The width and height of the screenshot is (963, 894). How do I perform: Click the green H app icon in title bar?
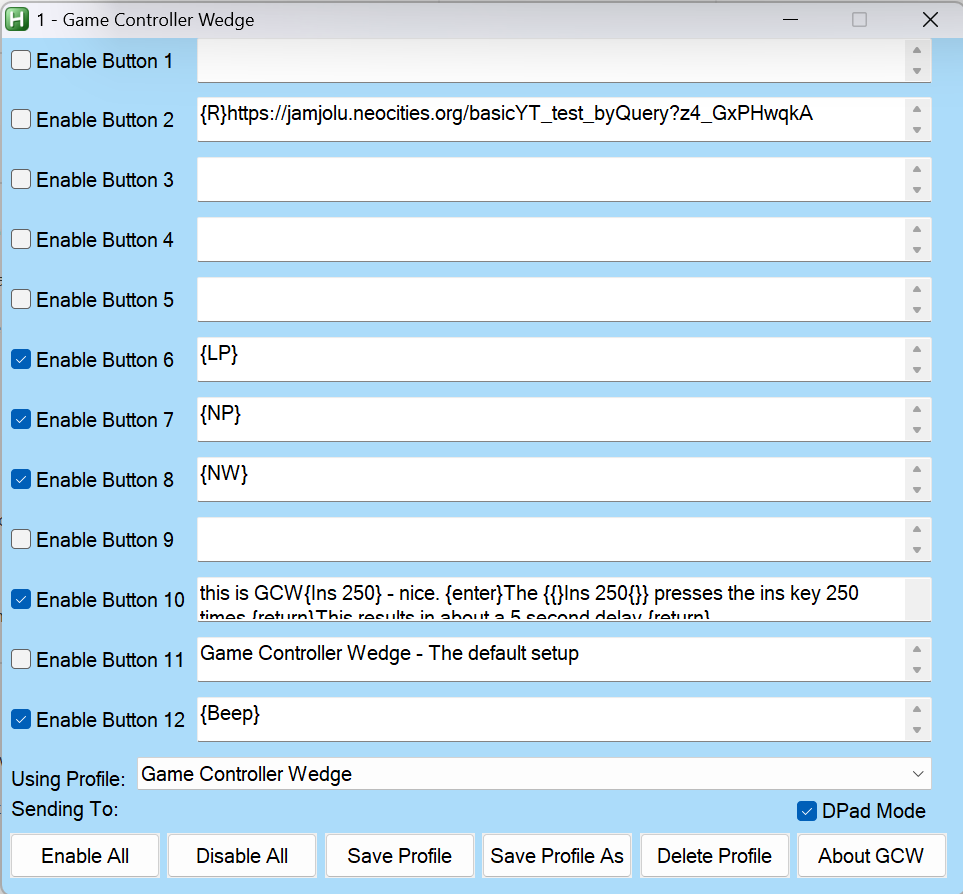[17, 19]
